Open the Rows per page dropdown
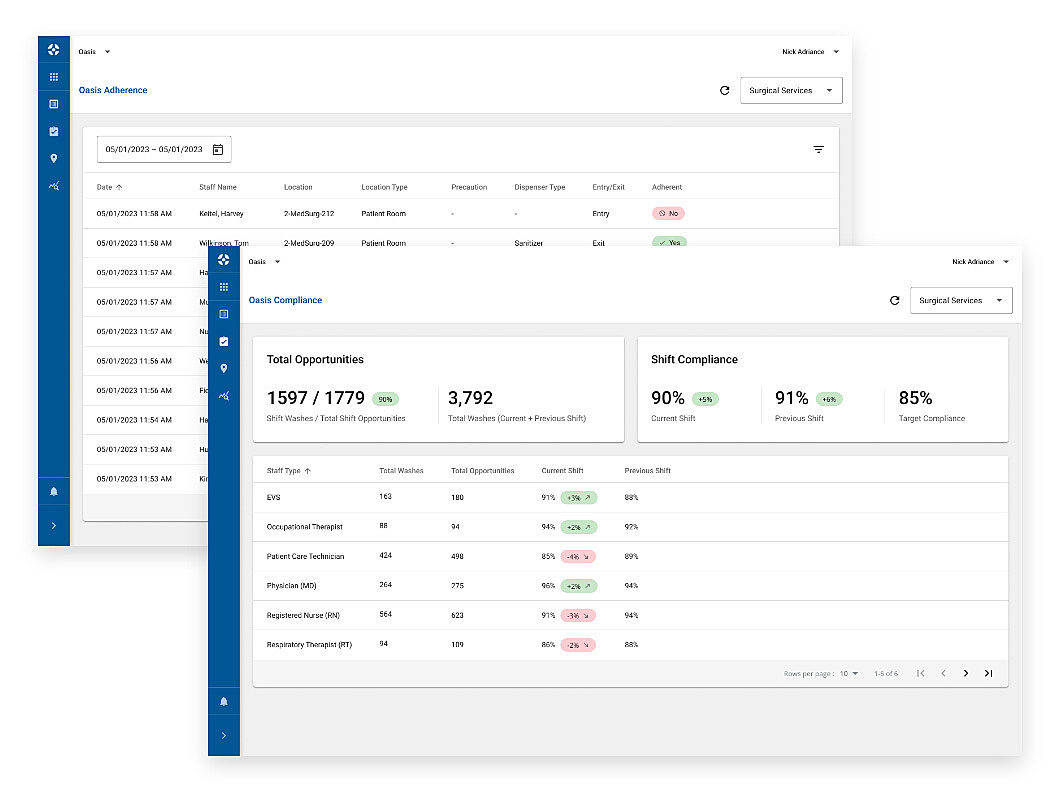 pos(849,674)
